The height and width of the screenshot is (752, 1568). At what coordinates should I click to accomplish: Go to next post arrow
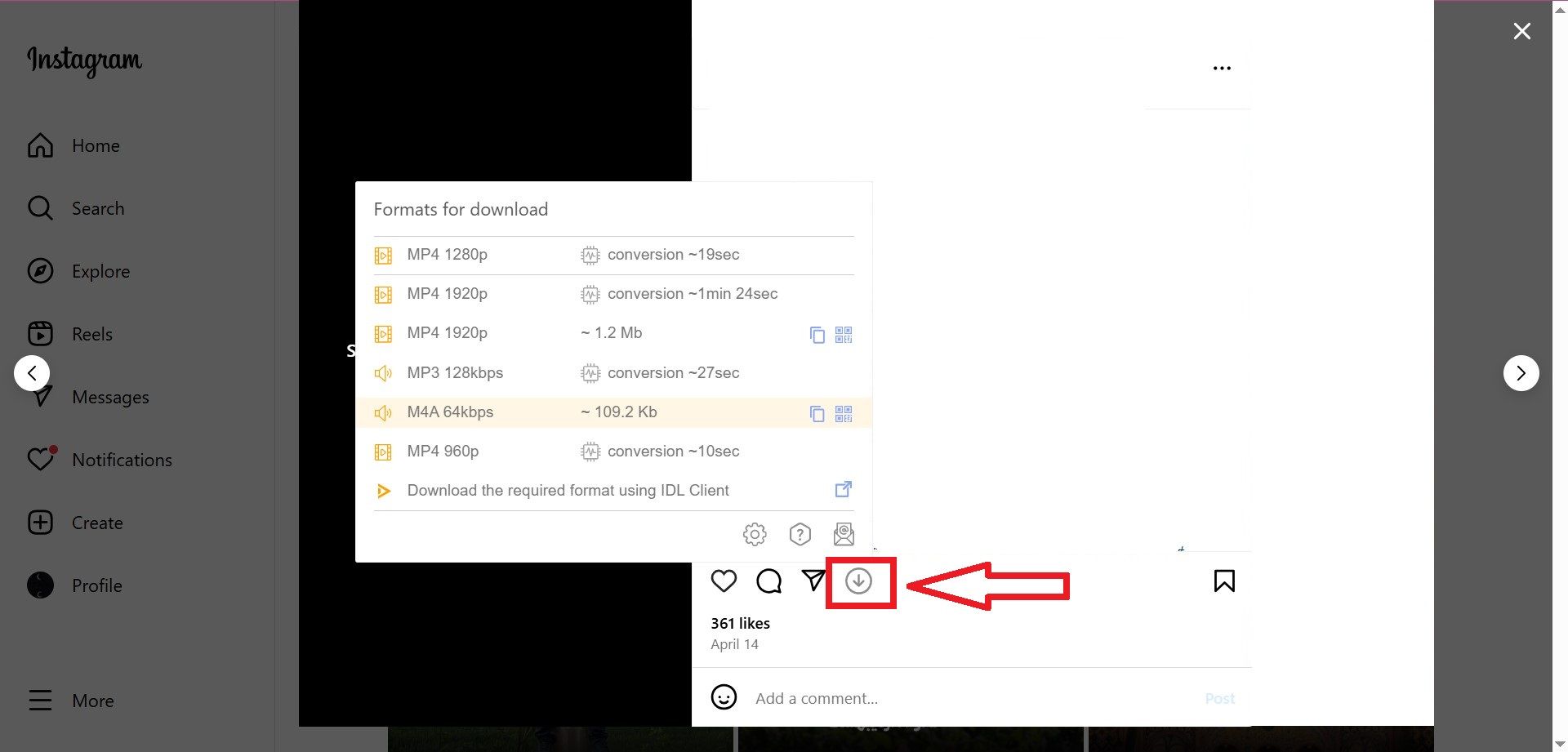tap(1521, 373)
